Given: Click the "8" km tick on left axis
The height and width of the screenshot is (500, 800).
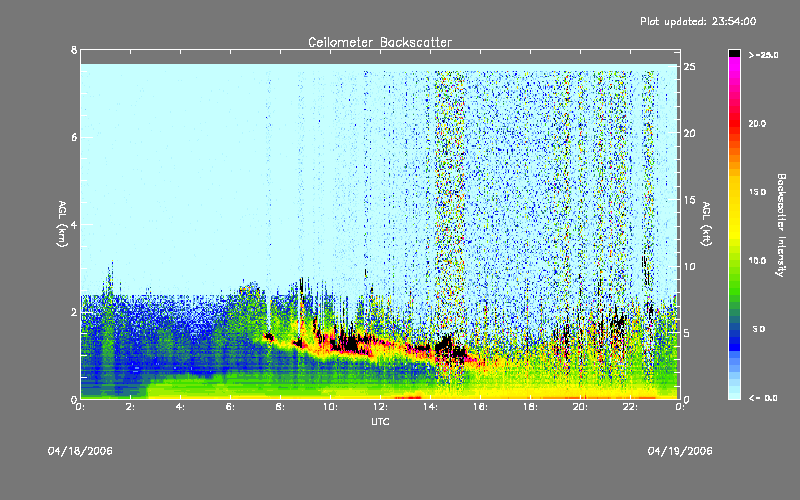Looking at the screenshot, I should (x=74, y=51).
